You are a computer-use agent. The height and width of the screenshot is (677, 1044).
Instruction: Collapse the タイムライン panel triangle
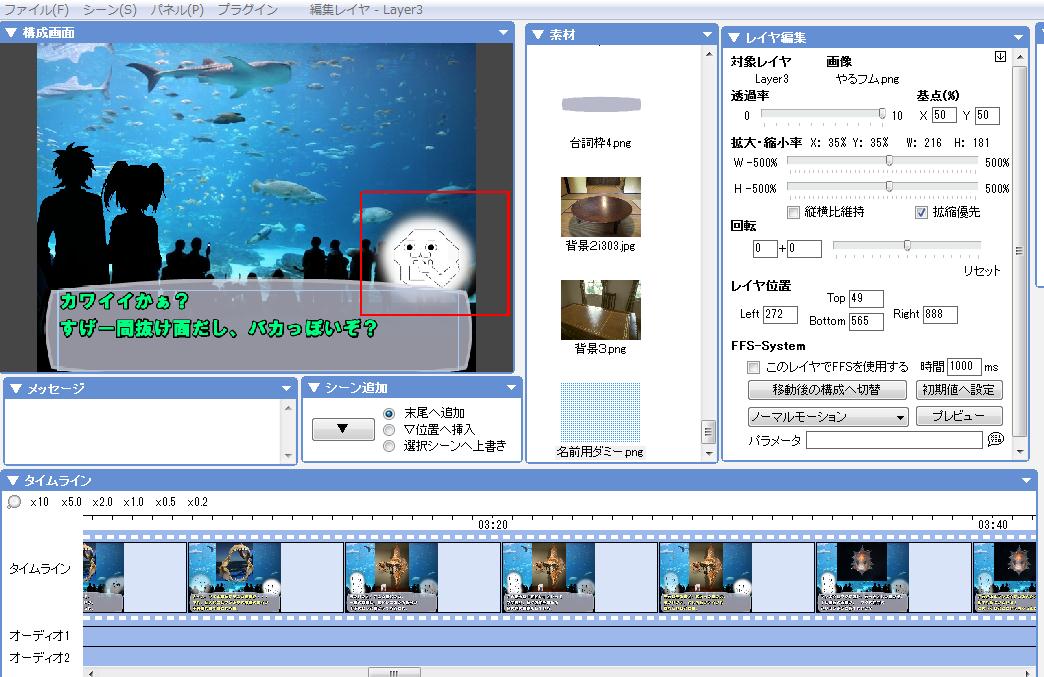[x=12, y=480]
